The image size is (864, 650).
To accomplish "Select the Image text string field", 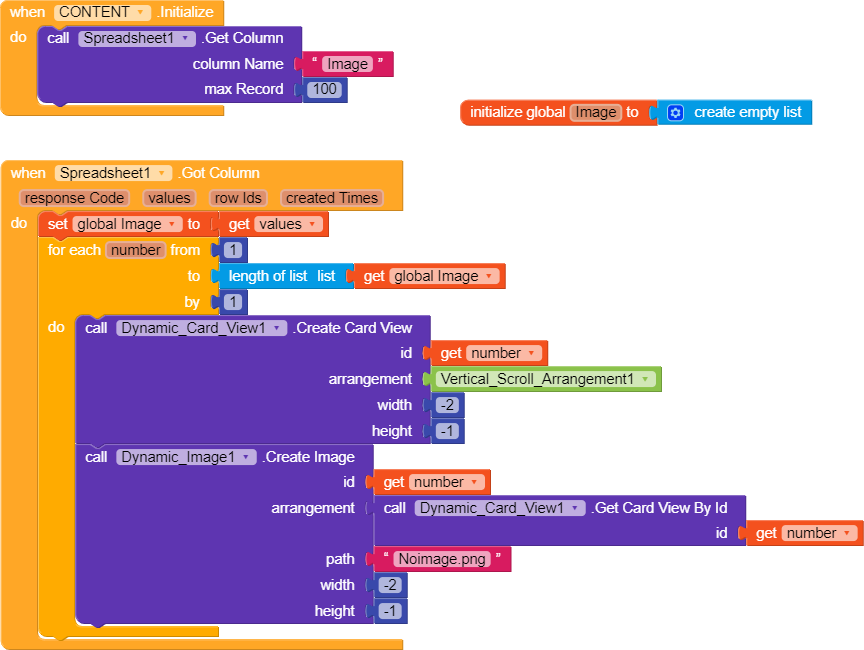I will pos(347,64).
